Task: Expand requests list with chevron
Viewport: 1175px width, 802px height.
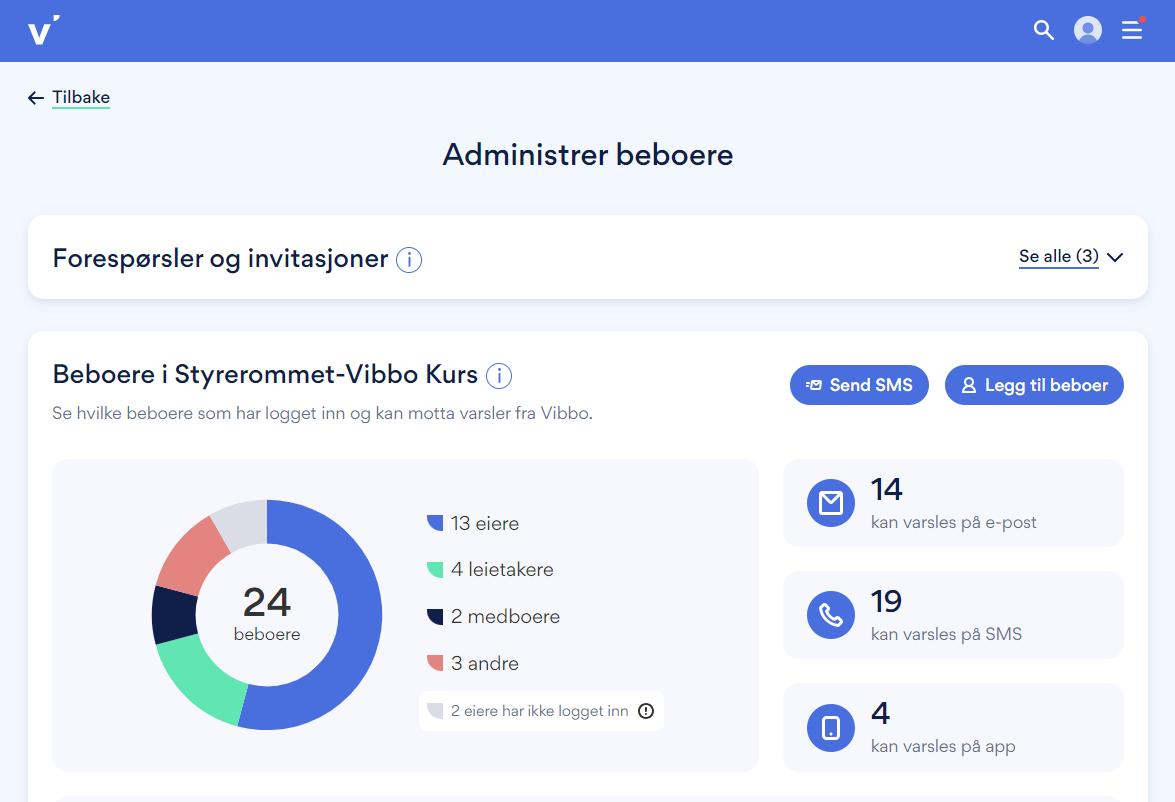Action: pyautogui.click(x=1115, y=257)
